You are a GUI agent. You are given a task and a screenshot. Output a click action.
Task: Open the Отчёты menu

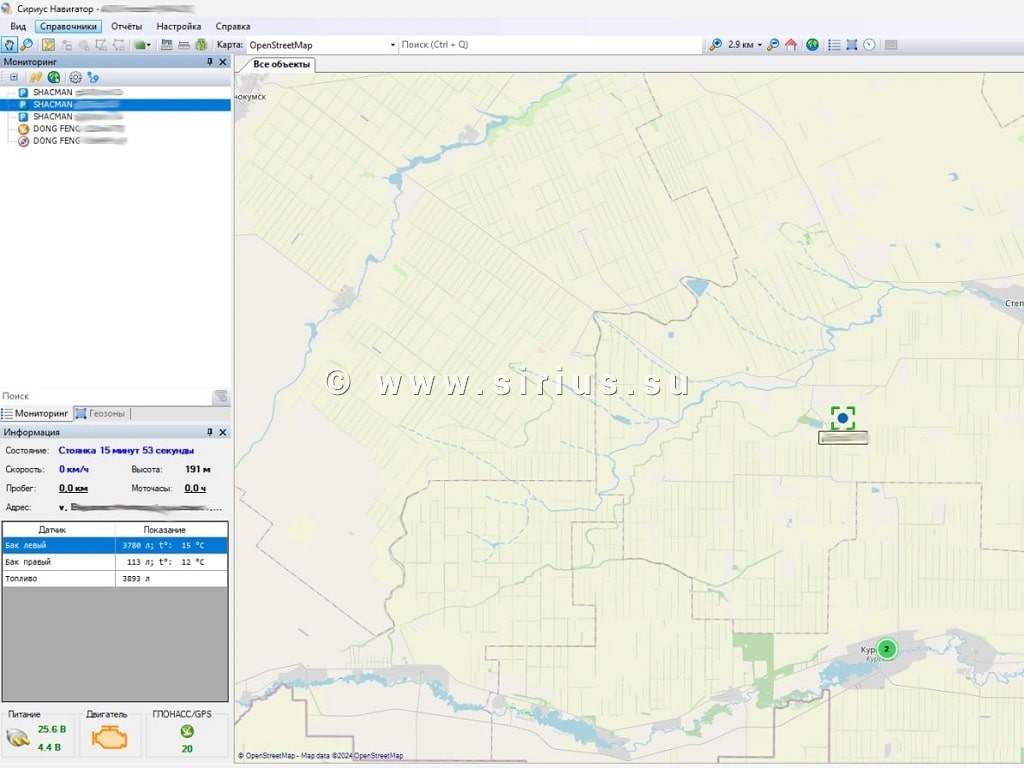click(126, 26)
